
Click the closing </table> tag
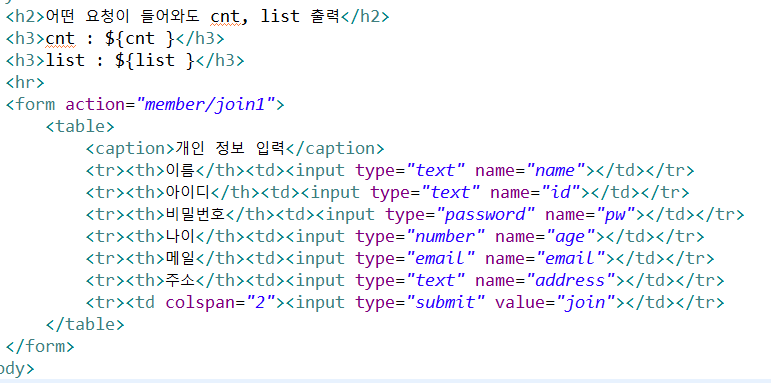[x=85, y=324]
